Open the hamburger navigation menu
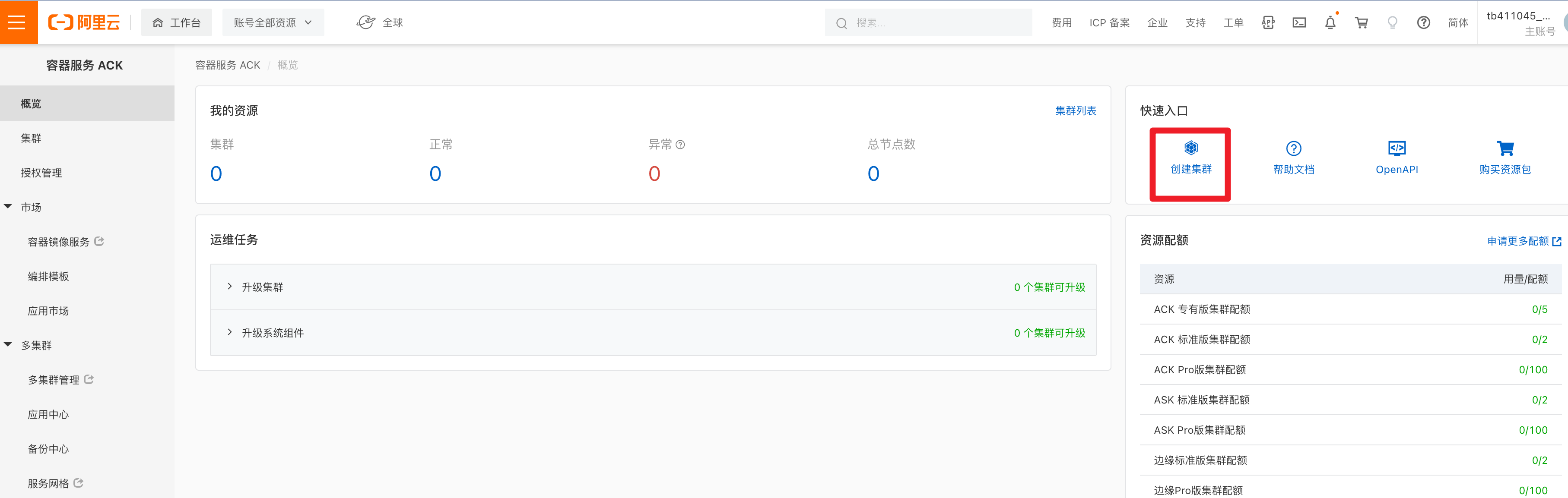Screen dimensions: 1568x498 [17, 22]
